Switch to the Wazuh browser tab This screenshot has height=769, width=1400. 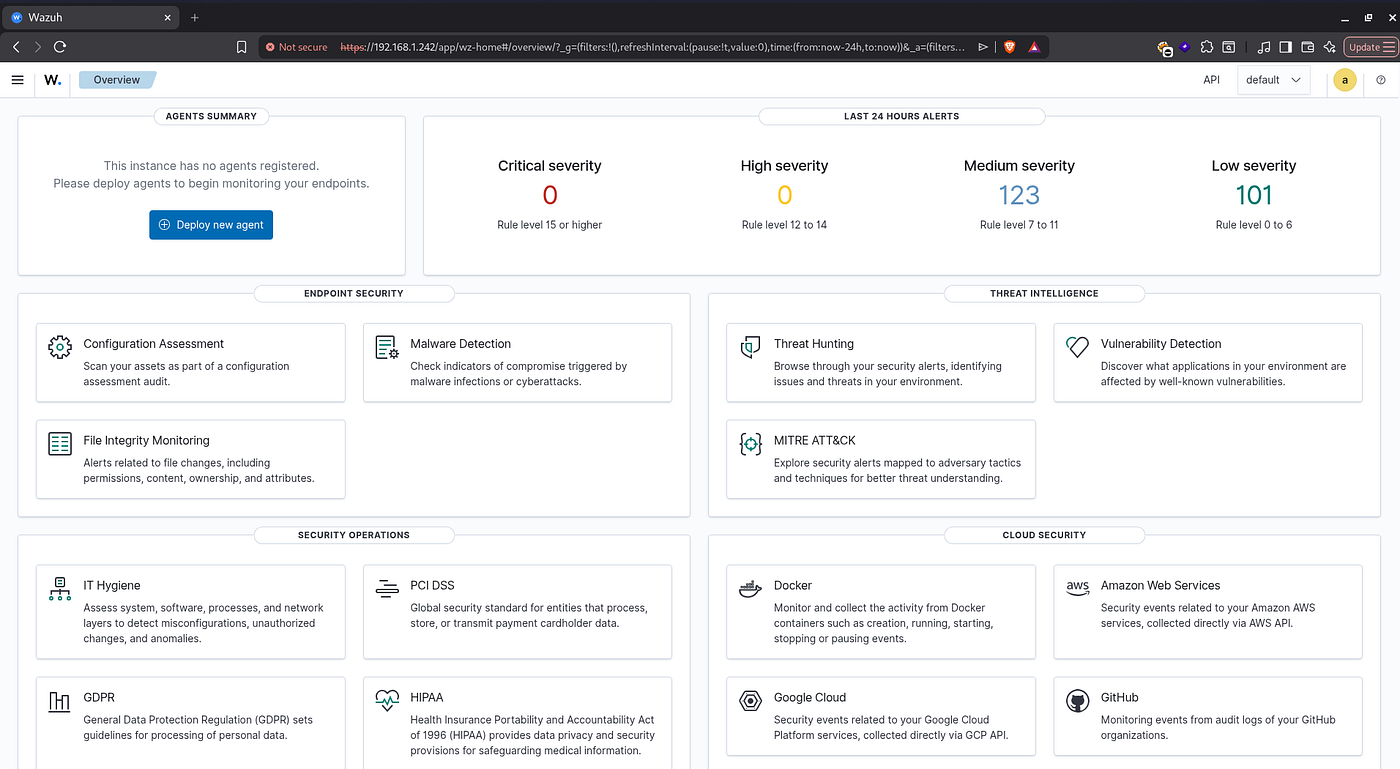(x=89, y=17)
